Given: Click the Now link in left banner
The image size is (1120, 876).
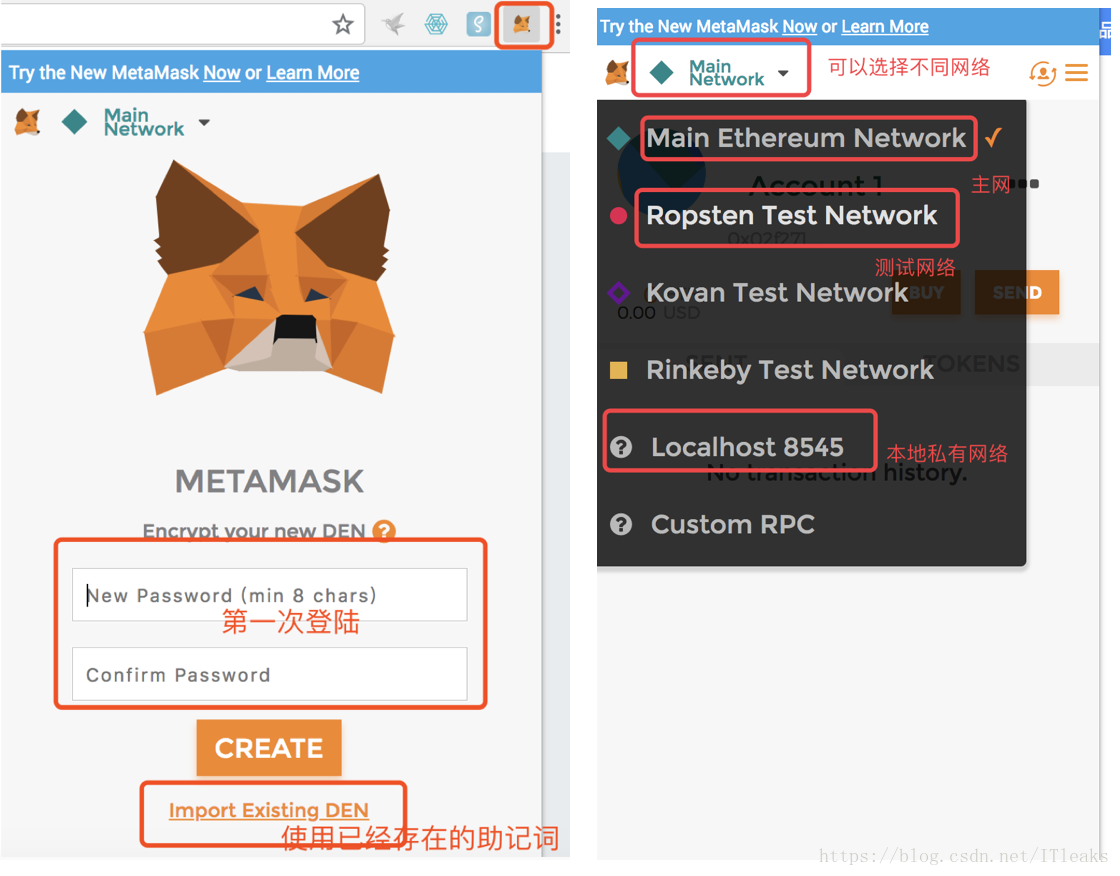Looking at the screenshot, I should click(x=221, y=73).
